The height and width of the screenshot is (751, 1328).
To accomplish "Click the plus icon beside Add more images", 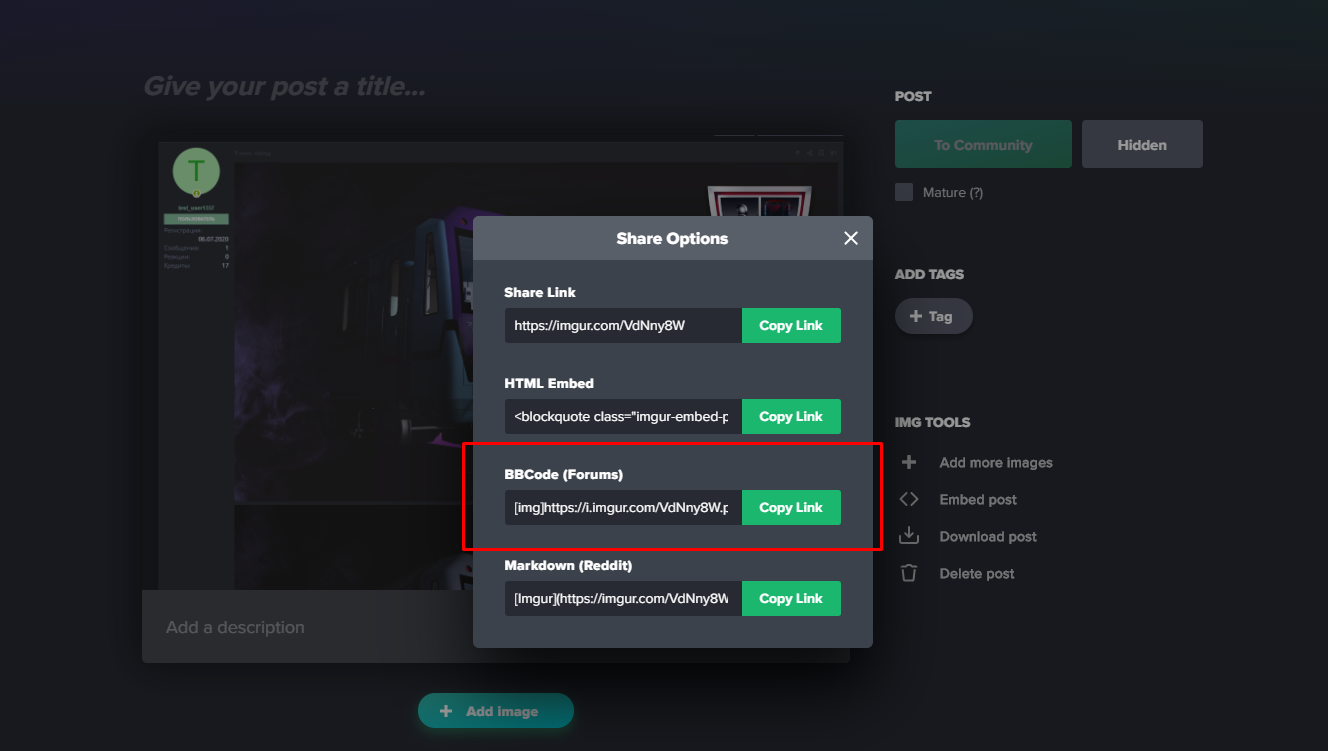I will point(909,462).
